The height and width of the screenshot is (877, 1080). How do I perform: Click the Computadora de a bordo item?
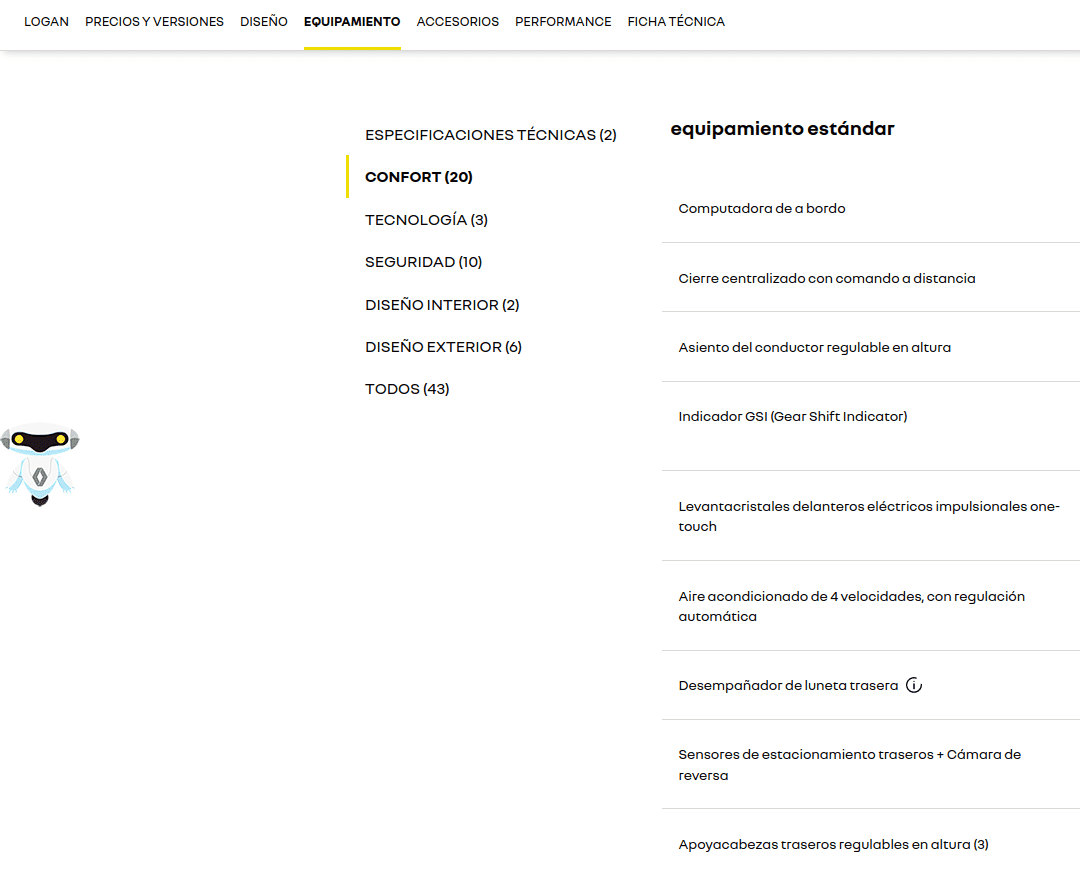[x=761, y=209]
